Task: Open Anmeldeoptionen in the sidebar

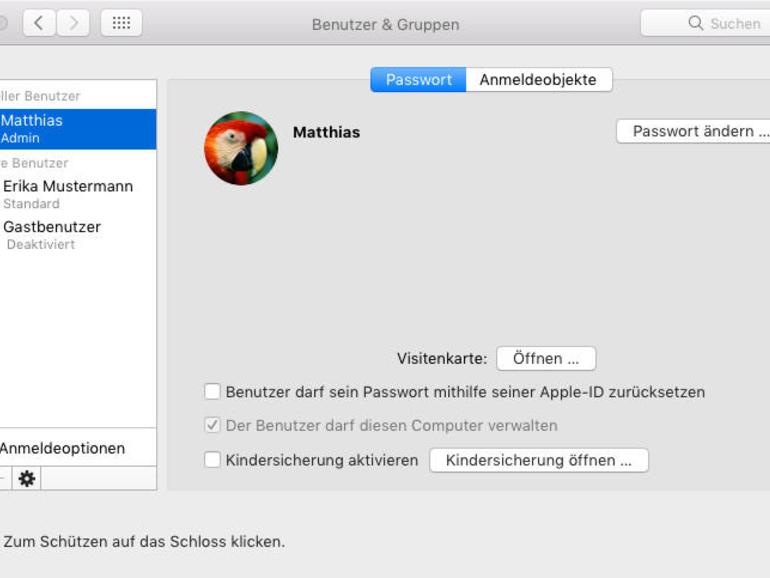Action: click(x=78, y=447)
